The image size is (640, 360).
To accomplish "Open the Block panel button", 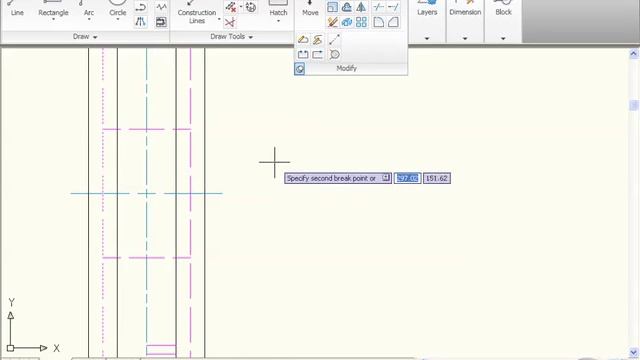I will [x=503, y=9].
